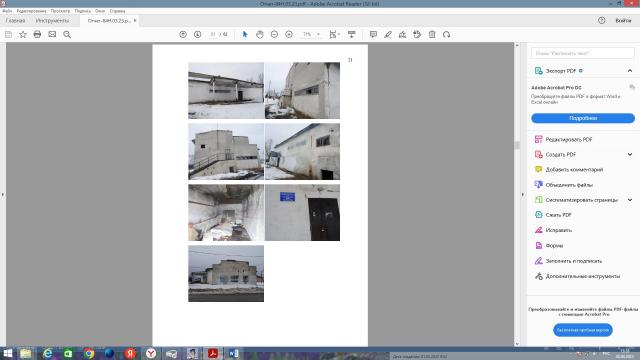Image resolution: width=640 pixels, height=360 pixels.
Task: Go to next page arrow
Action: coord(198,34)
